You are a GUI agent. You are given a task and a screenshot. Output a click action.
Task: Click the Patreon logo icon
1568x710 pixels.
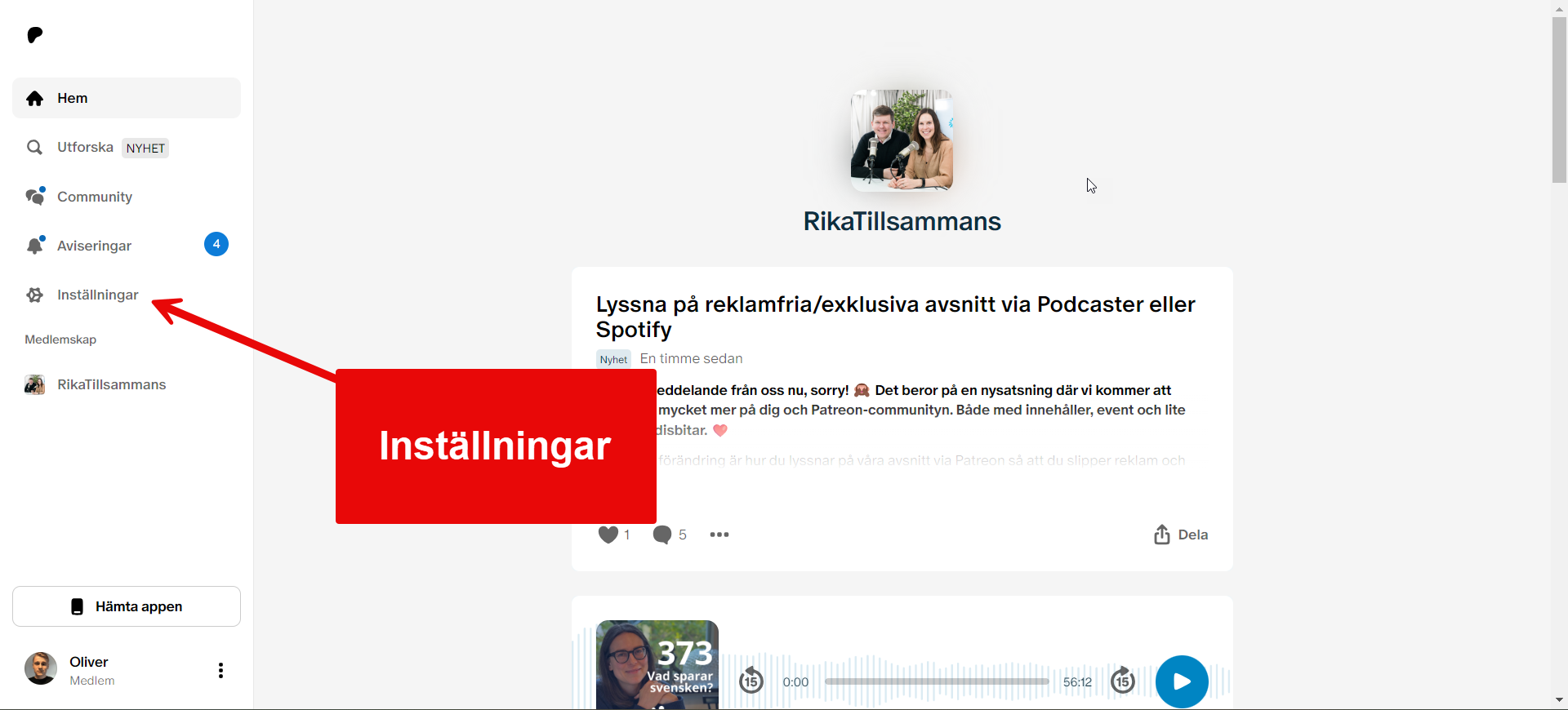pyautogui.click(x=34, y=35)
